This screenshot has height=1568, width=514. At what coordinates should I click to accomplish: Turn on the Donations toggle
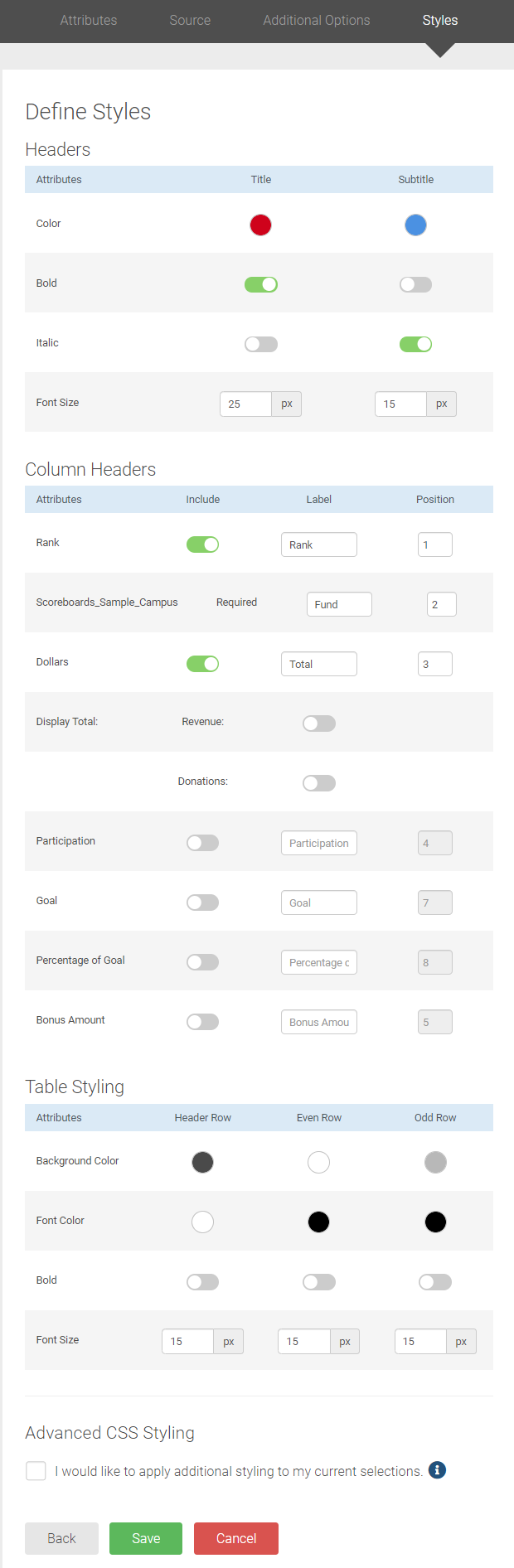(x=319, y=782)
